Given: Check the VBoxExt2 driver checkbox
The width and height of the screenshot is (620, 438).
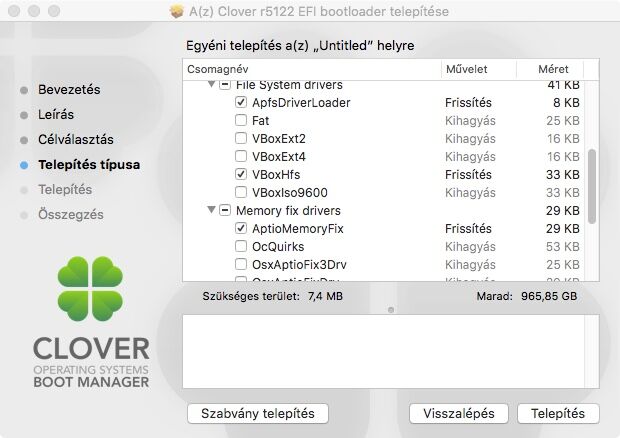Looking at the screenshot, I should [241, 138].
